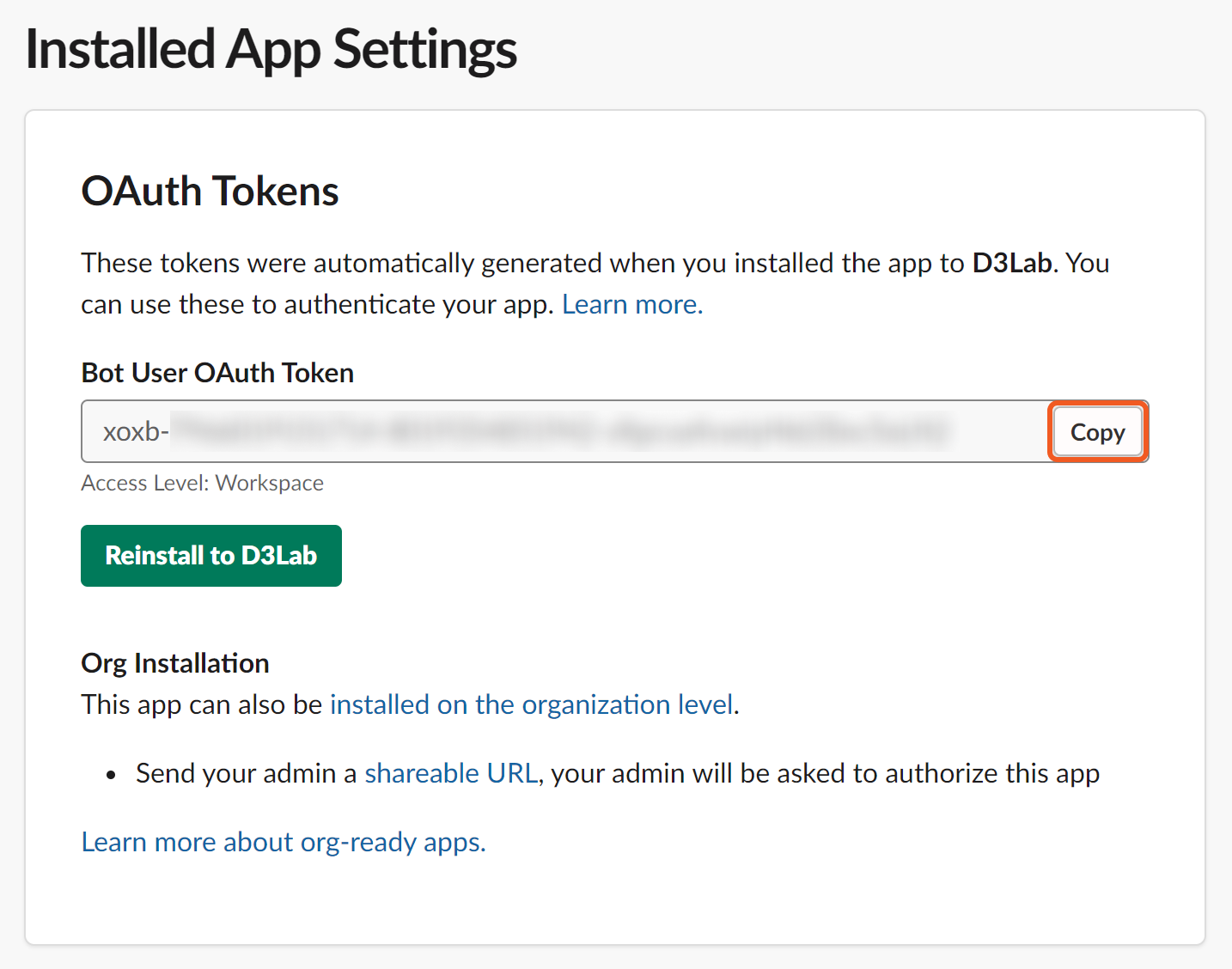1232x969 pixels.
Task: Click the xoxb- prefix in the token field
Action: click(135, 431)
